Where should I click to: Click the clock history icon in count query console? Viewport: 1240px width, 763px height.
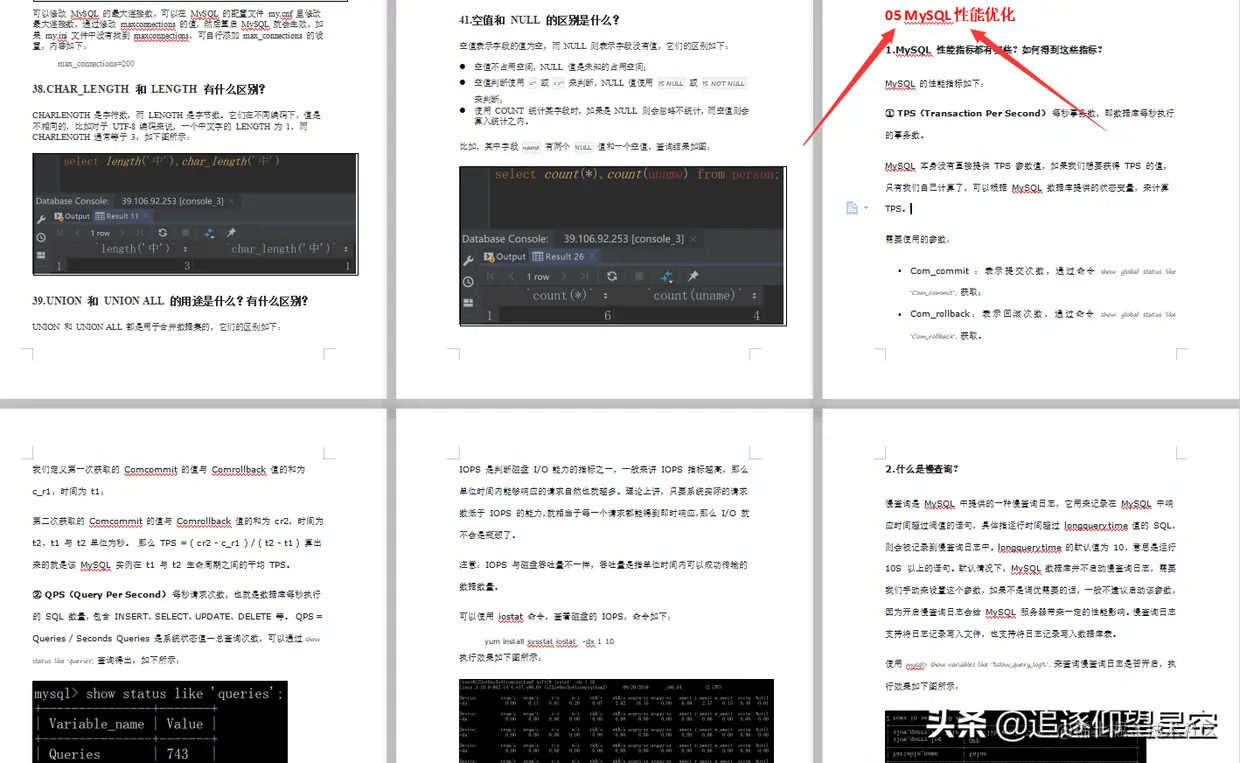[x=468, y=282]
